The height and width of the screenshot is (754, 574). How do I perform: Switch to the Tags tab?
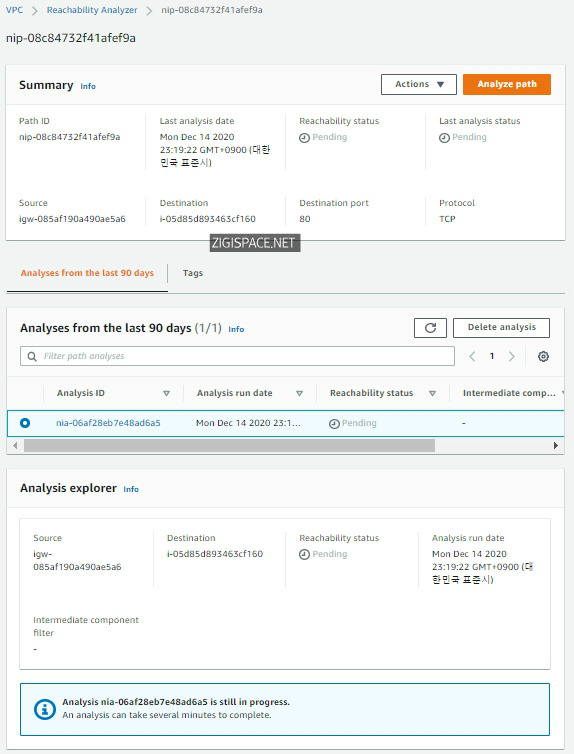193,273
